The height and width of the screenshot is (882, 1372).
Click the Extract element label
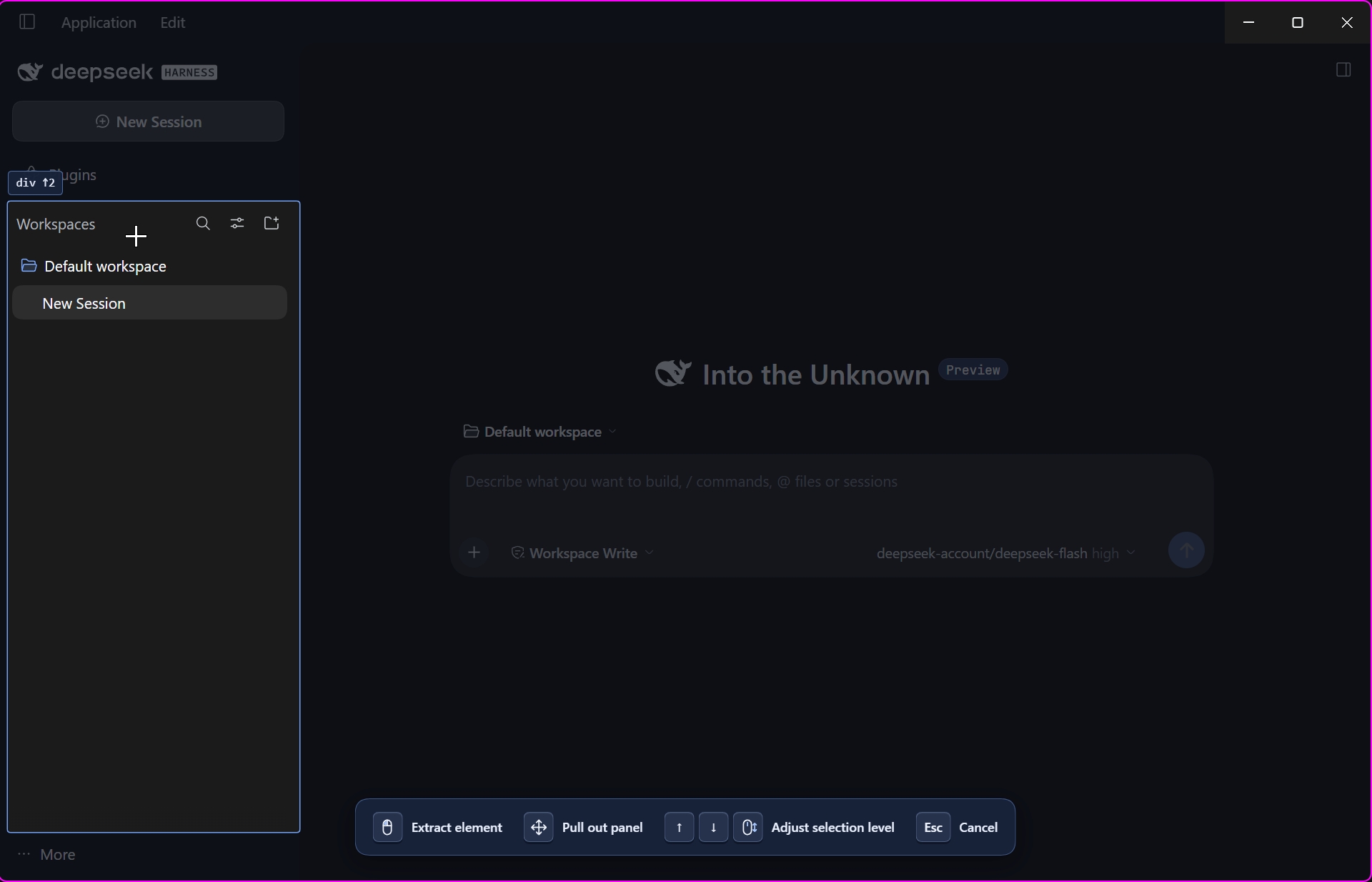click(x=457, y=827)
